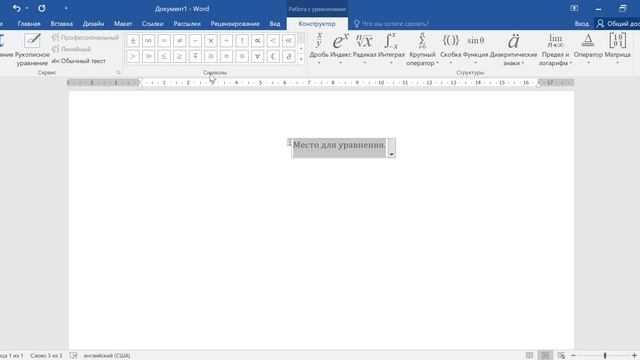The image size is (640, 360).
Task: Switch to read mode view
Action: pyautogui.click(x=529, y=356)
